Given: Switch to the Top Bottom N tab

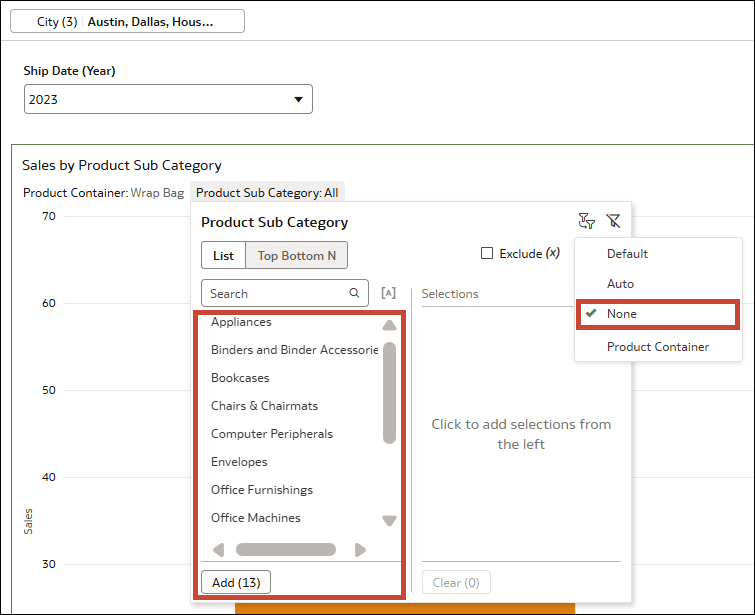Looking at the screenshot, I should (297, 255).
